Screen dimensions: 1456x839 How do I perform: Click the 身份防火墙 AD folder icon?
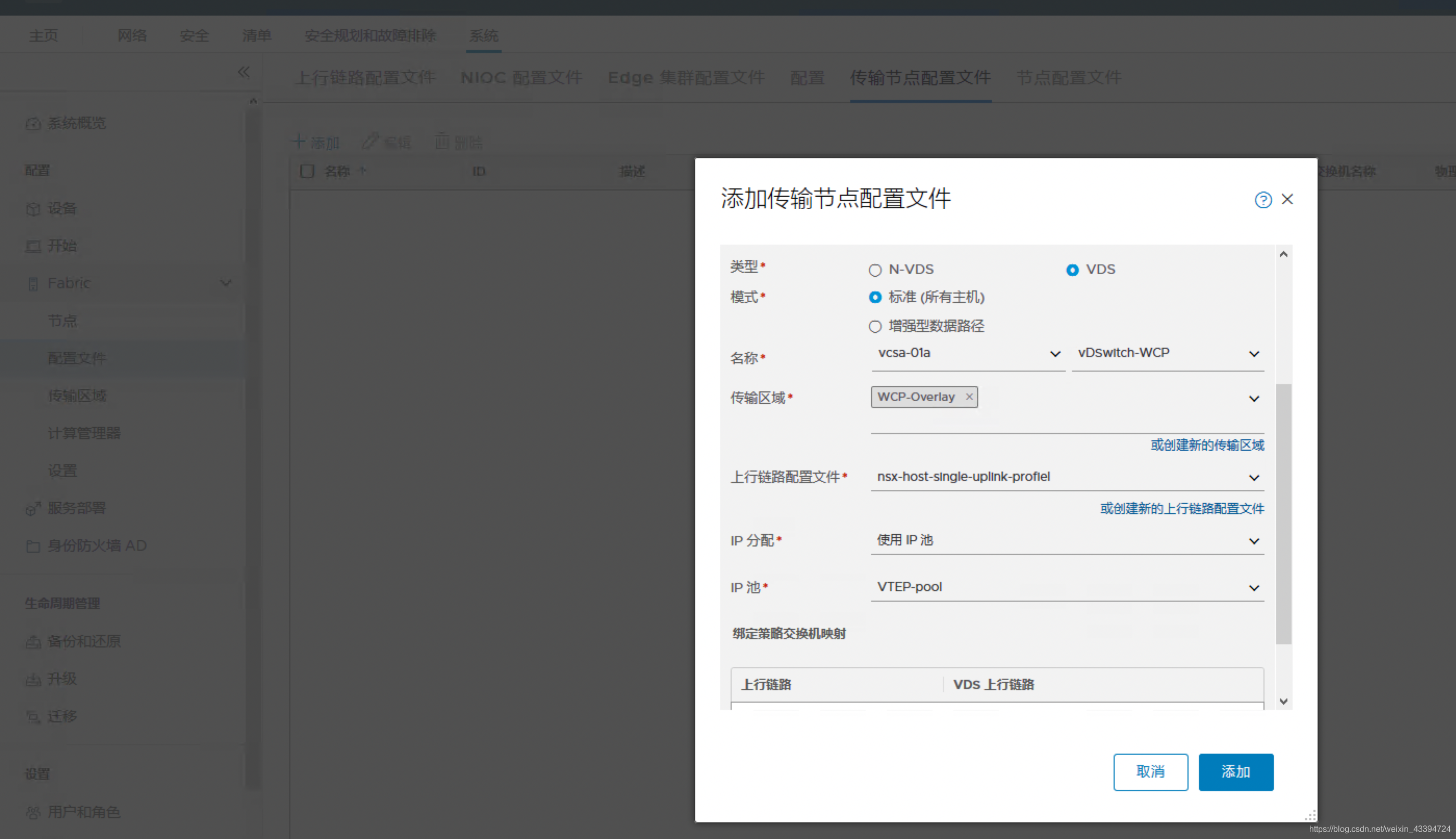[x=33, y=546]
